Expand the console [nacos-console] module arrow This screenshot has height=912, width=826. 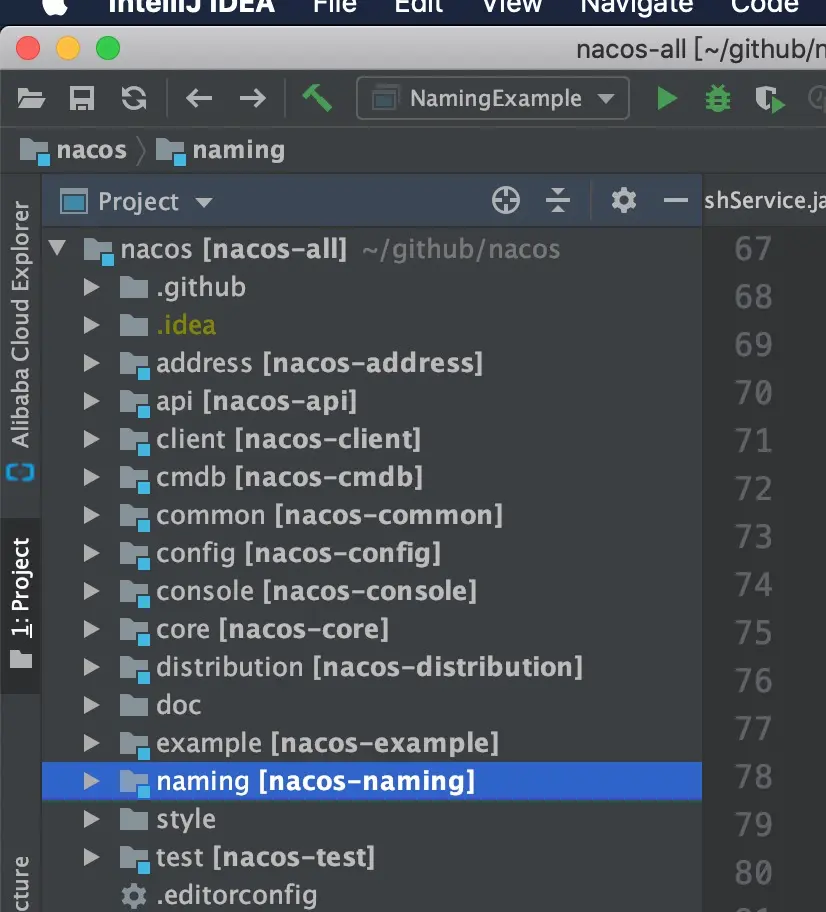coord(91,591)
